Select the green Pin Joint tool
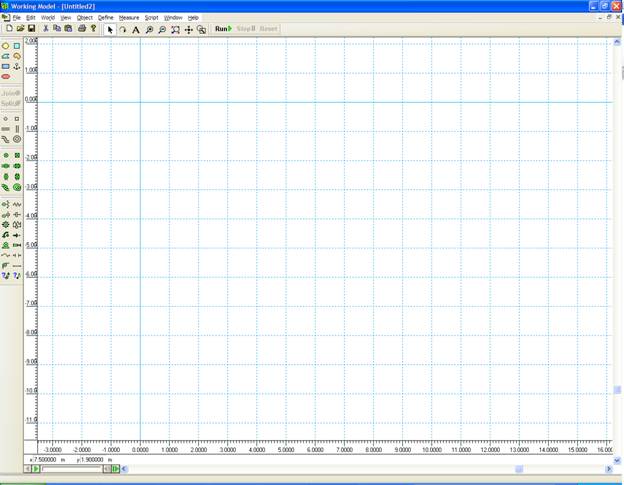The width and height of the screenshot is (624, 485). (x=6, y=156)
